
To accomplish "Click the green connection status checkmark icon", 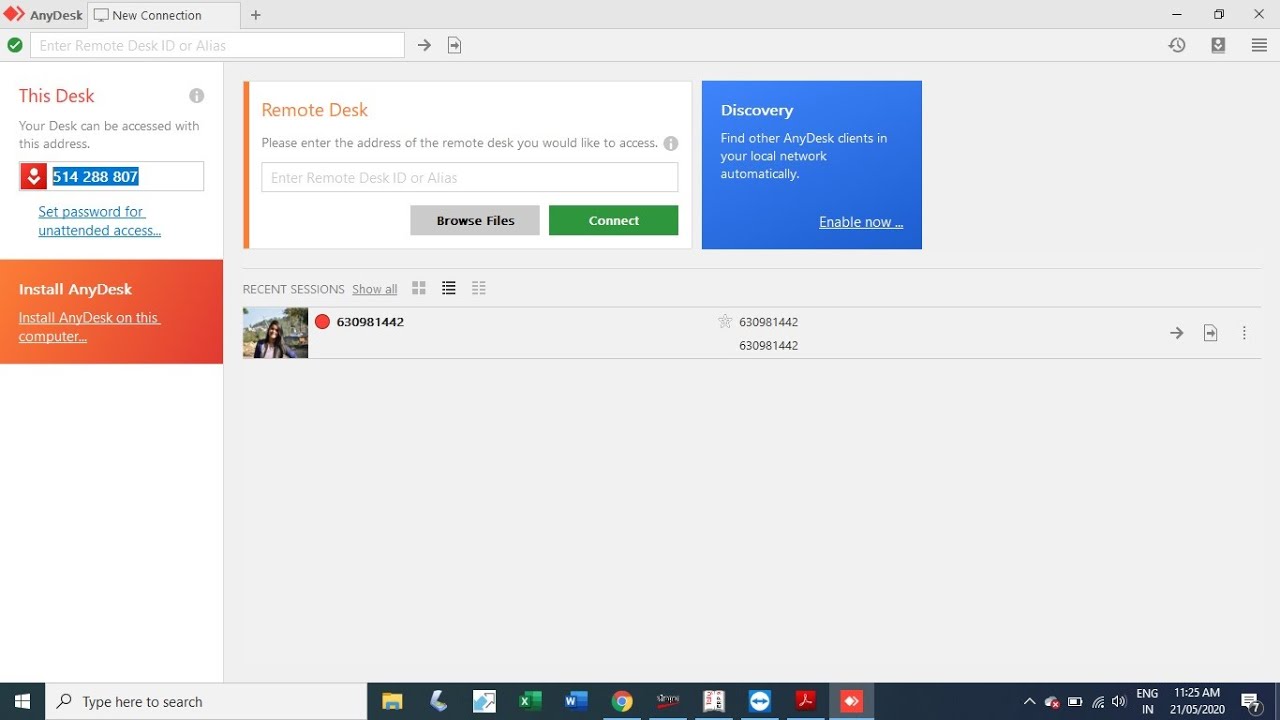I will click(15, 45).
